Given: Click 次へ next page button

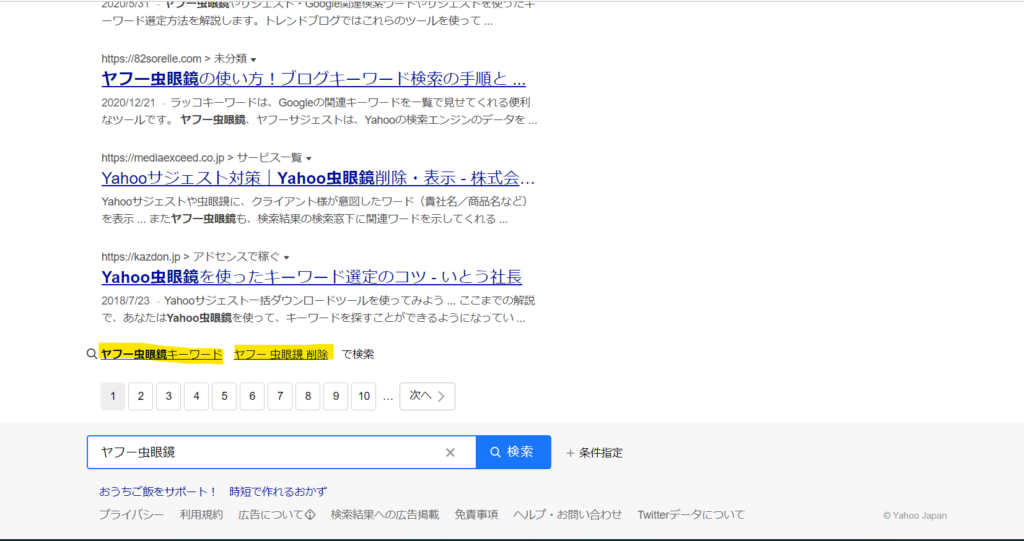Looking at the screenshot, I should (x=427, y=396).
